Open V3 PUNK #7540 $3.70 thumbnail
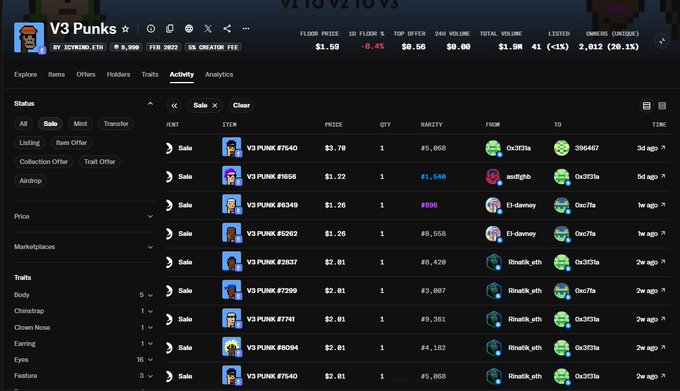This screenshot has height=391, width=680. 232,148
